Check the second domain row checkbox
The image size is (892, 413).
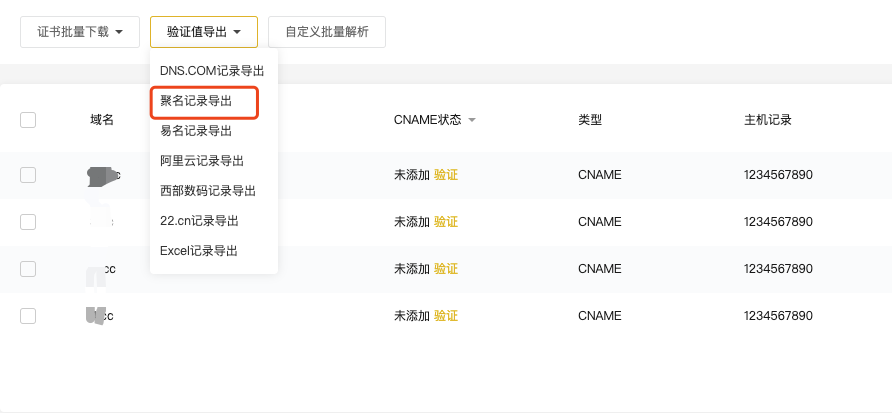[28, 222]
